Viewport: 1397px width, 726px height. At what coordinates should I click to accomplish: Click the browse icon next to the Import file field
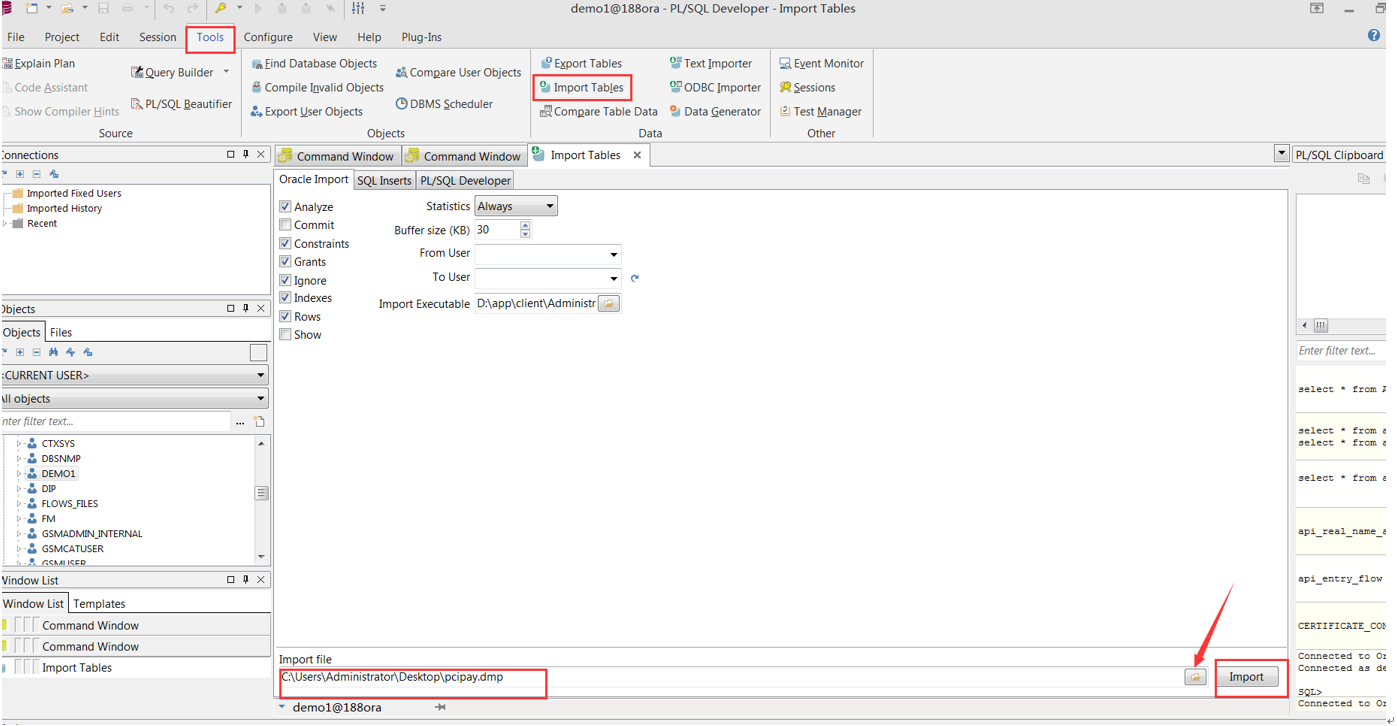coord(1195,677)
